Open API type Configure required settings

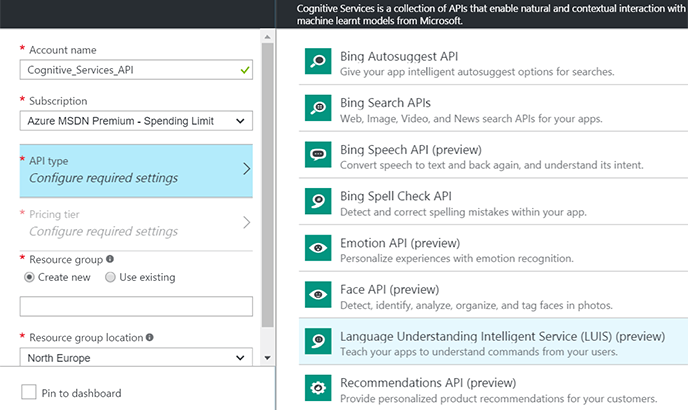click(136, 171)
